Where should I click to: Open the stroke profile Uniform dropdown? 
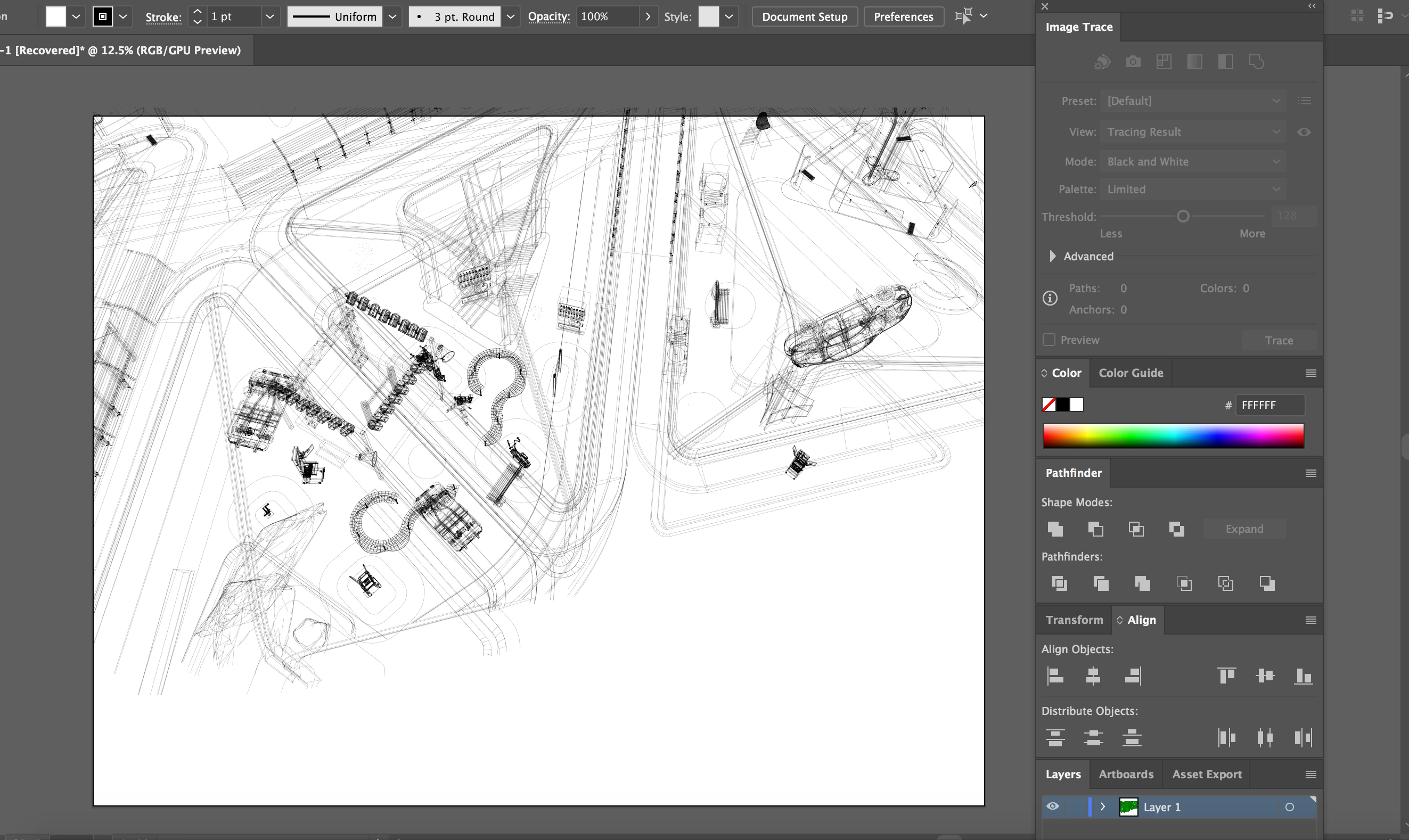coord(392,17)
